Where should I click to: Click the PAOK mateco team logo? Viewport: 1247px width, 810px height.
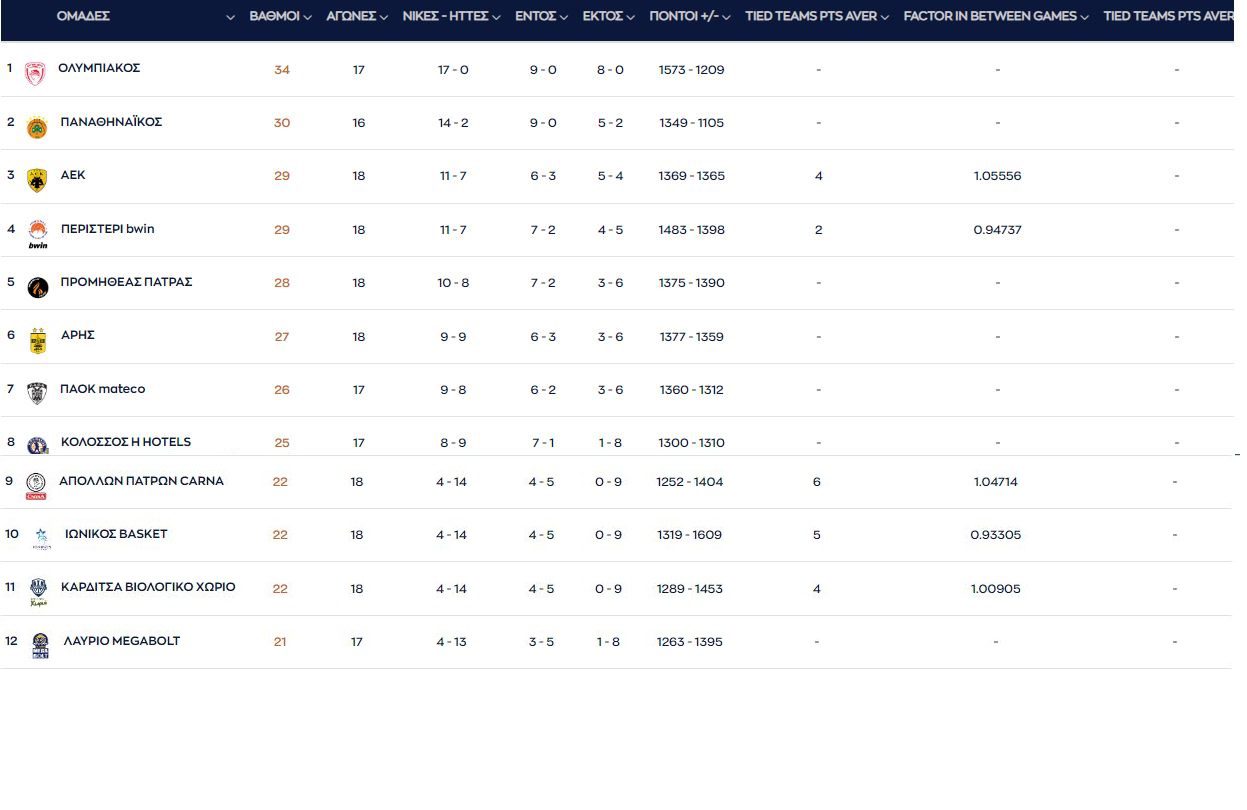pos(37,393)
